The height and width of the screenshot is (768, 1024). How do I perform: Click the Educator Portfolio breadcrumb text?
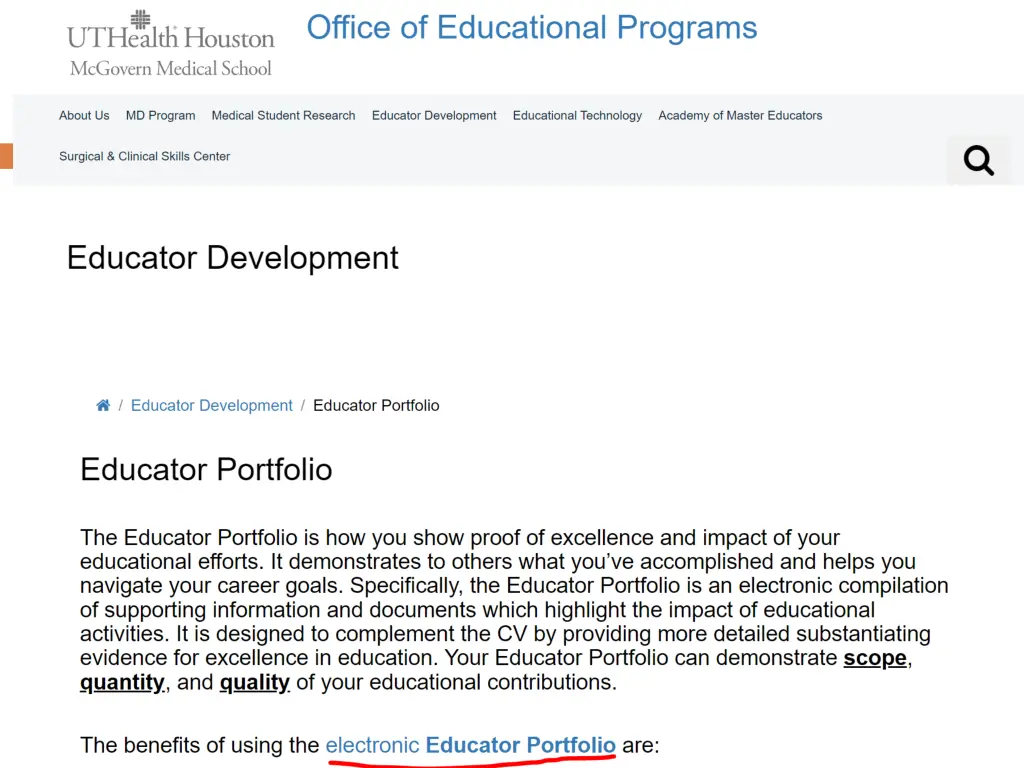tap(376, 406)
